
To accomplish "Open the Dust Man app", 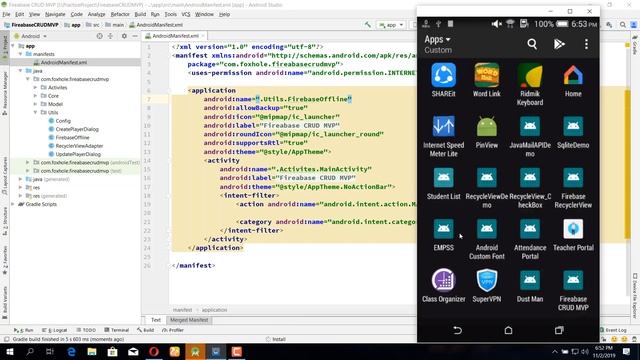I will (x=530, y=280).
